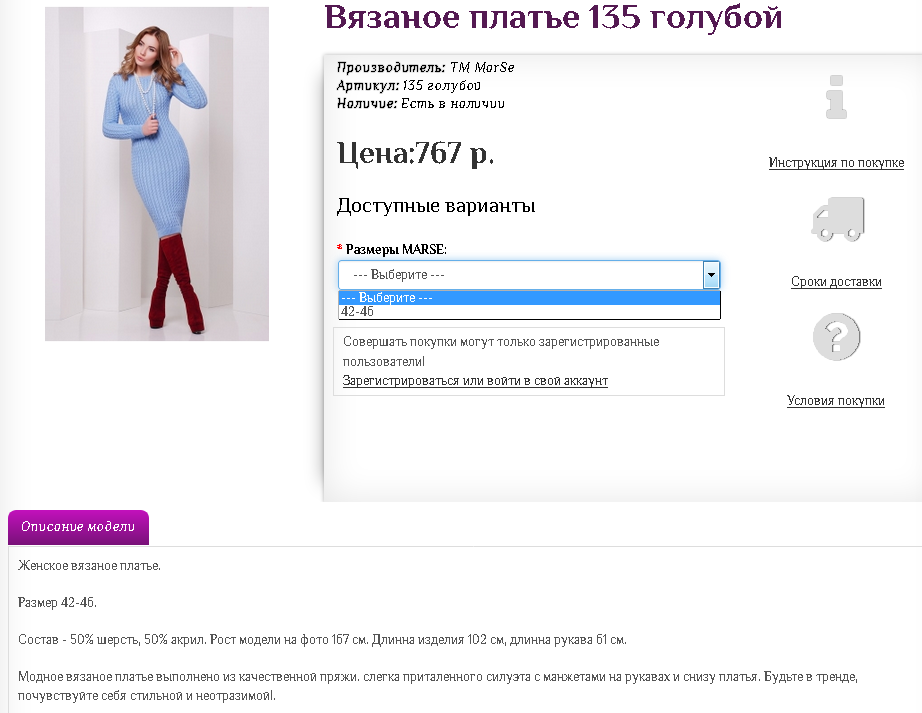Open the Условия покупки link
This screenshot has height=713, width=922.
pos(836,401)
